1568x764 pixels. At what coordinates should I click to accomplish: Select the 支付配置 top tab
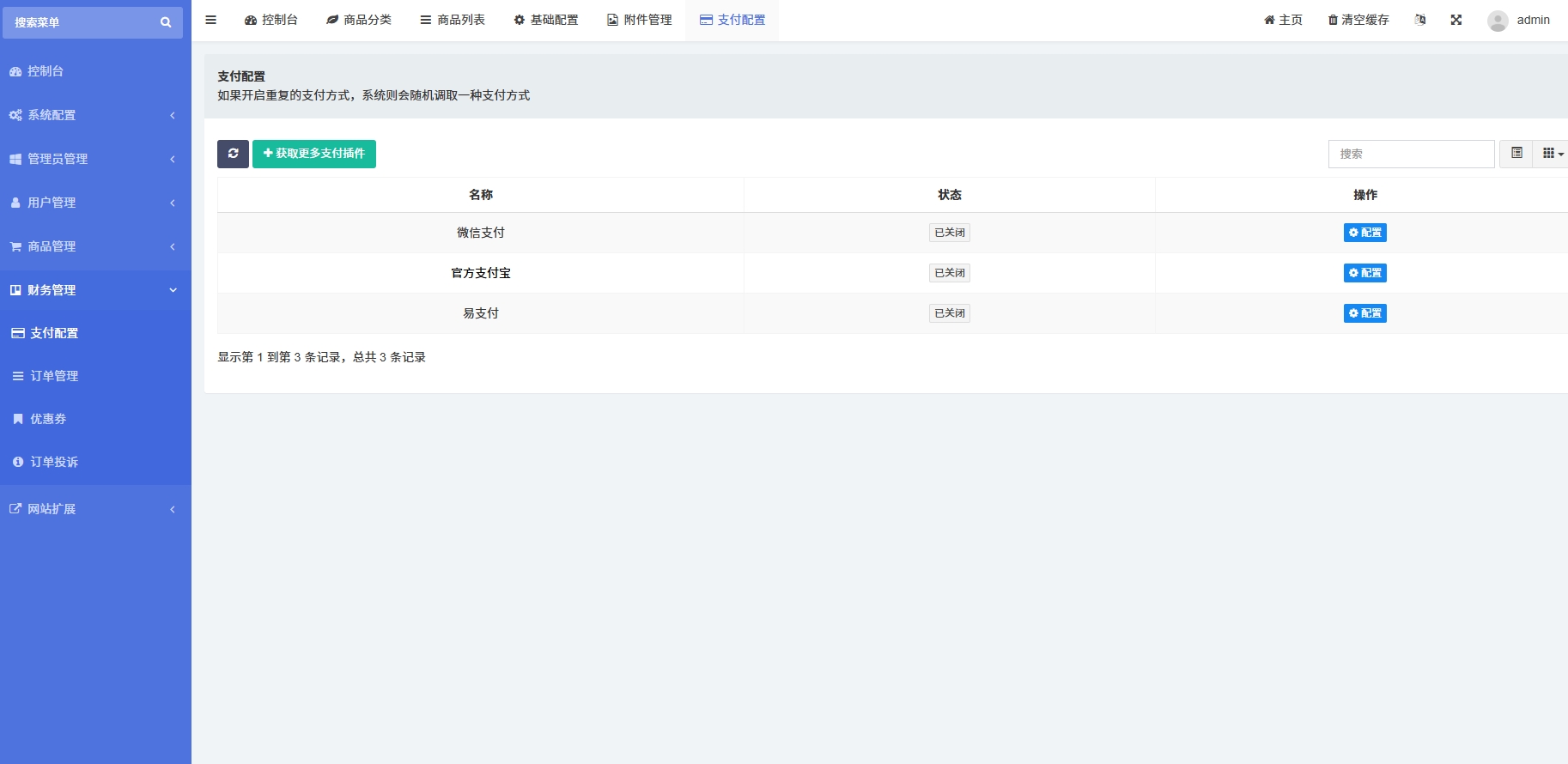[732, 20]
